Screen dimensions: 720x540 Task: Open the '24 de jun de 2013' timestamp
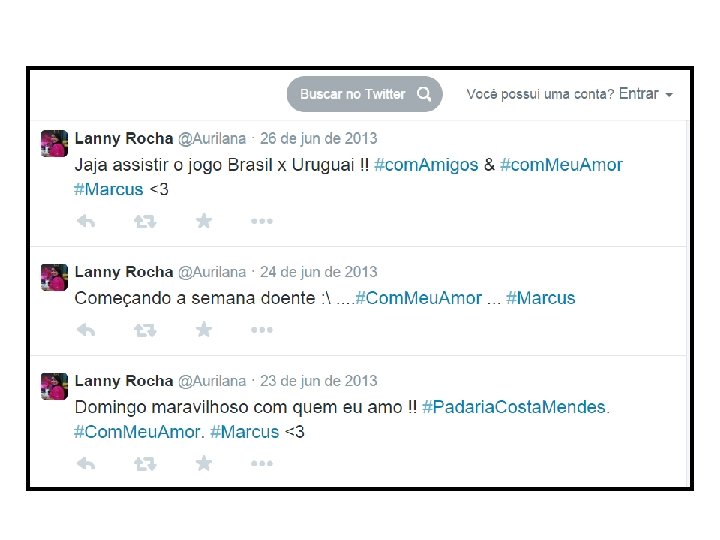(x=319, y=272)
